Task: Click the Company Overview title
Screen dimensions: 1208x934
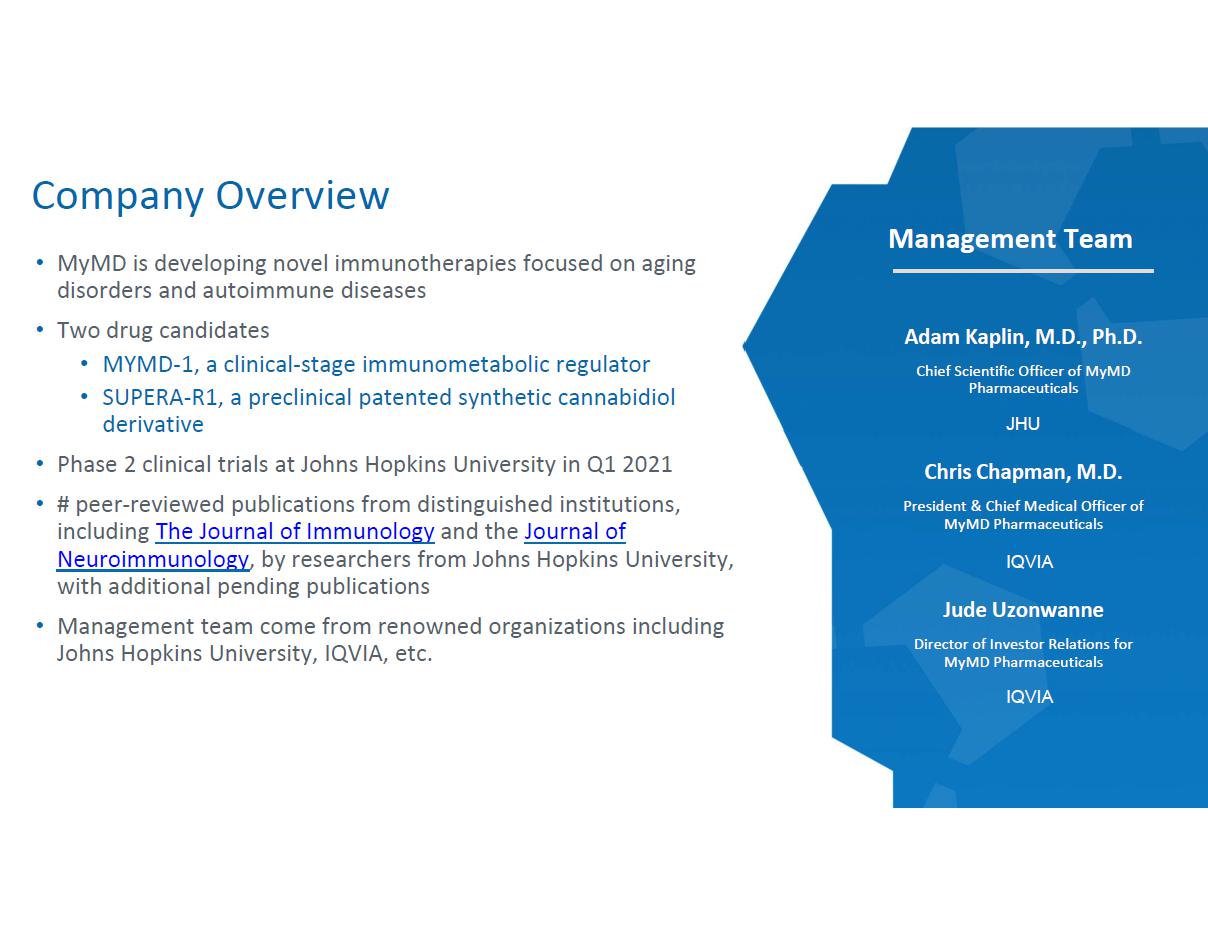Action: click(210, 195)
